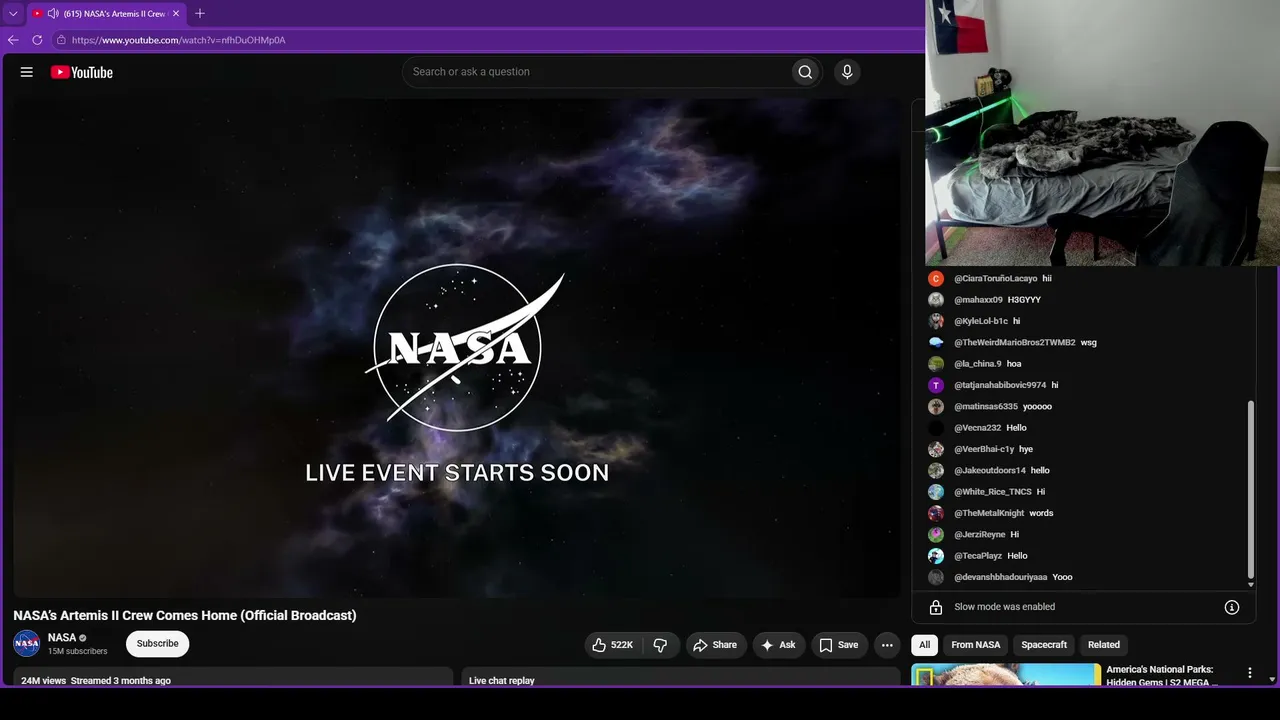This screenshot has width=1280, height=720.
Task: Click the 24M views Streamed 3 months ago text
Action: [96, 681]
